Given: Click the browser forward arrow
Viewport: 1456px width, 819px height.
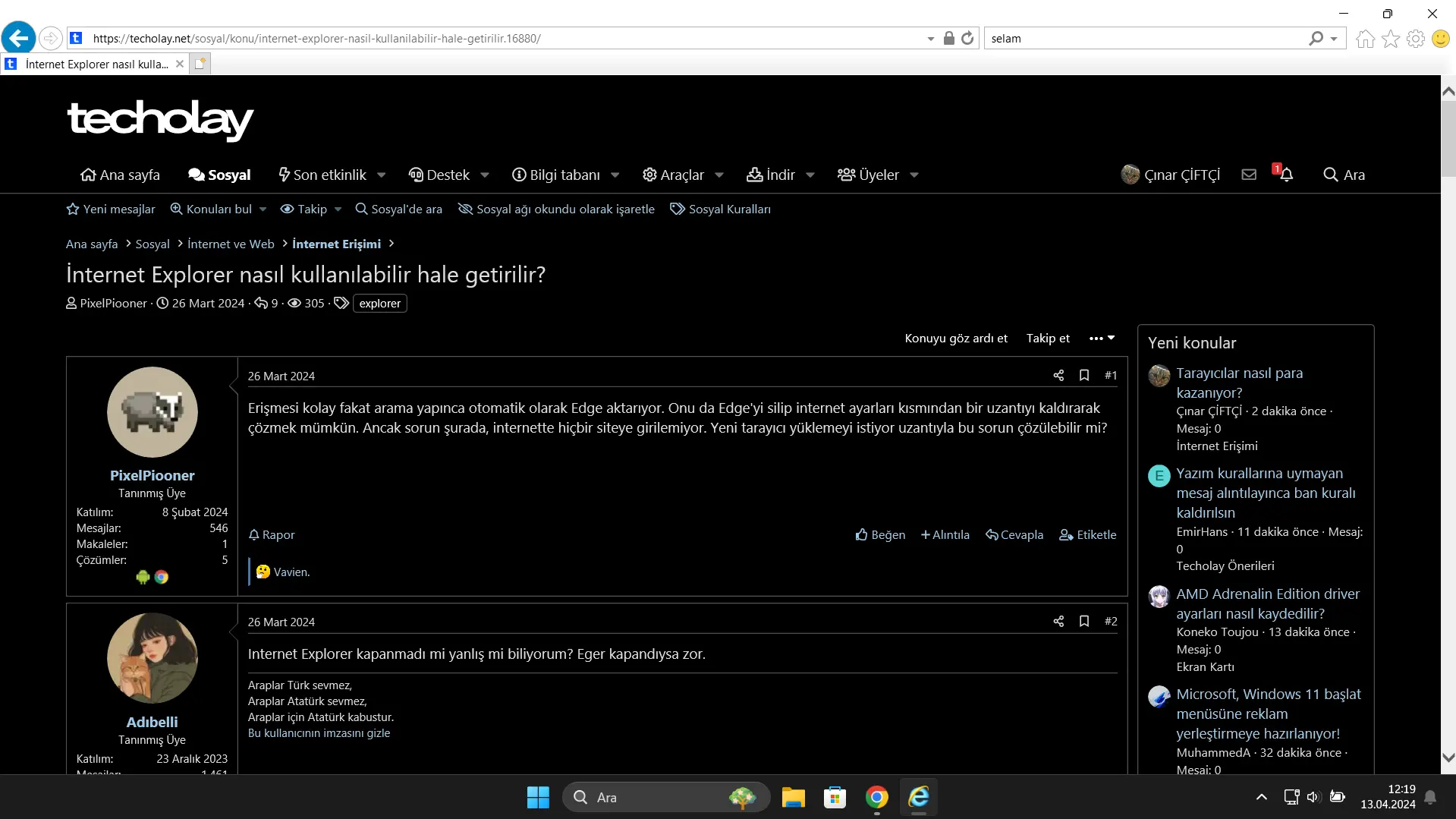Looking at the screenshot, I should [50, 38].
